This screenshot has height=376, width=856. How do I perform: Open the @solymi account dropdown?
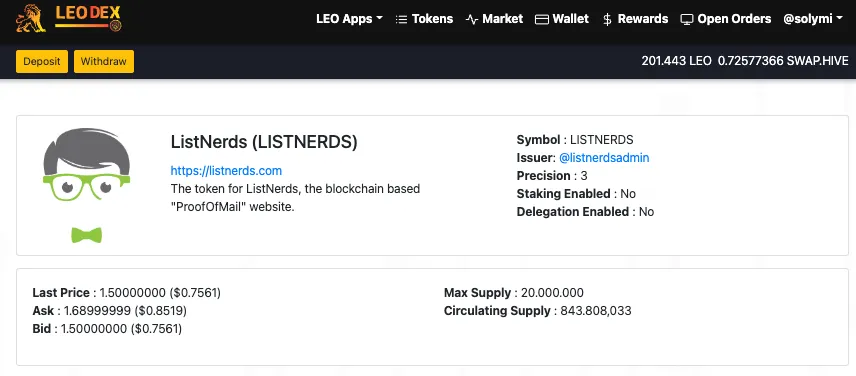point(813,19)
